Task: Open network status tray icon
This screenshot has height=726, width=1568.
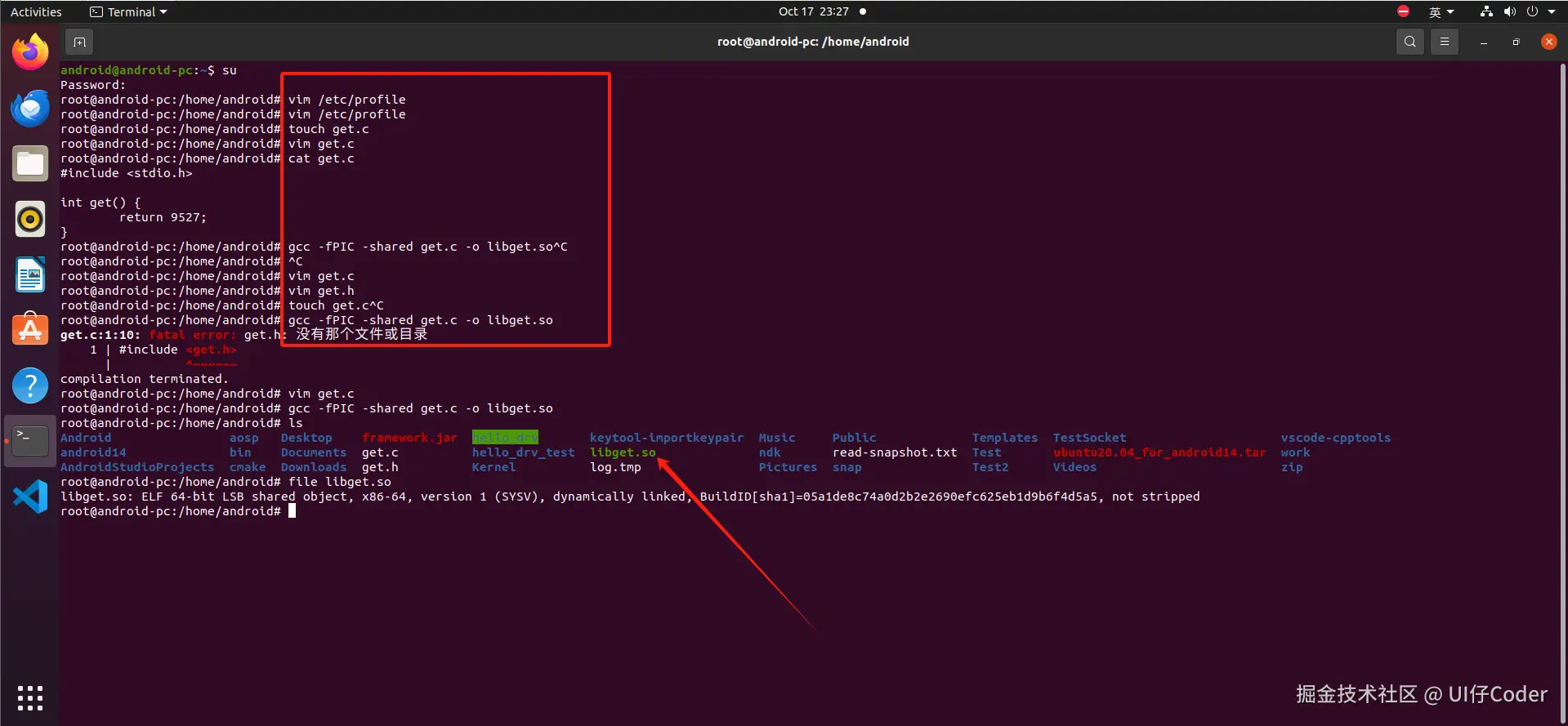Action: pyautogui.click(x=1486, y=11)
